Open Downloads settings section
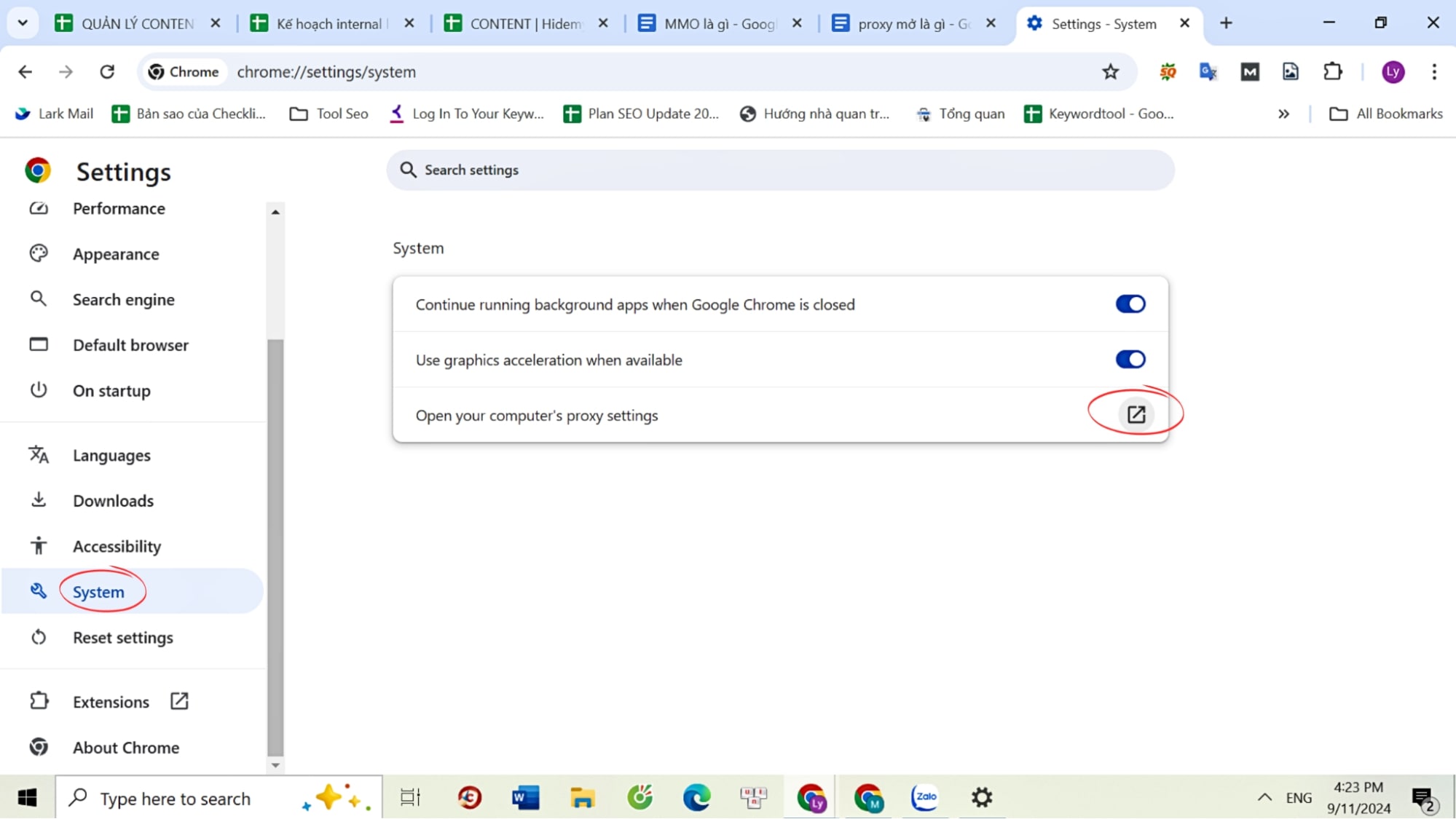Screen dimensions: 1456x819 pos(113,500)
